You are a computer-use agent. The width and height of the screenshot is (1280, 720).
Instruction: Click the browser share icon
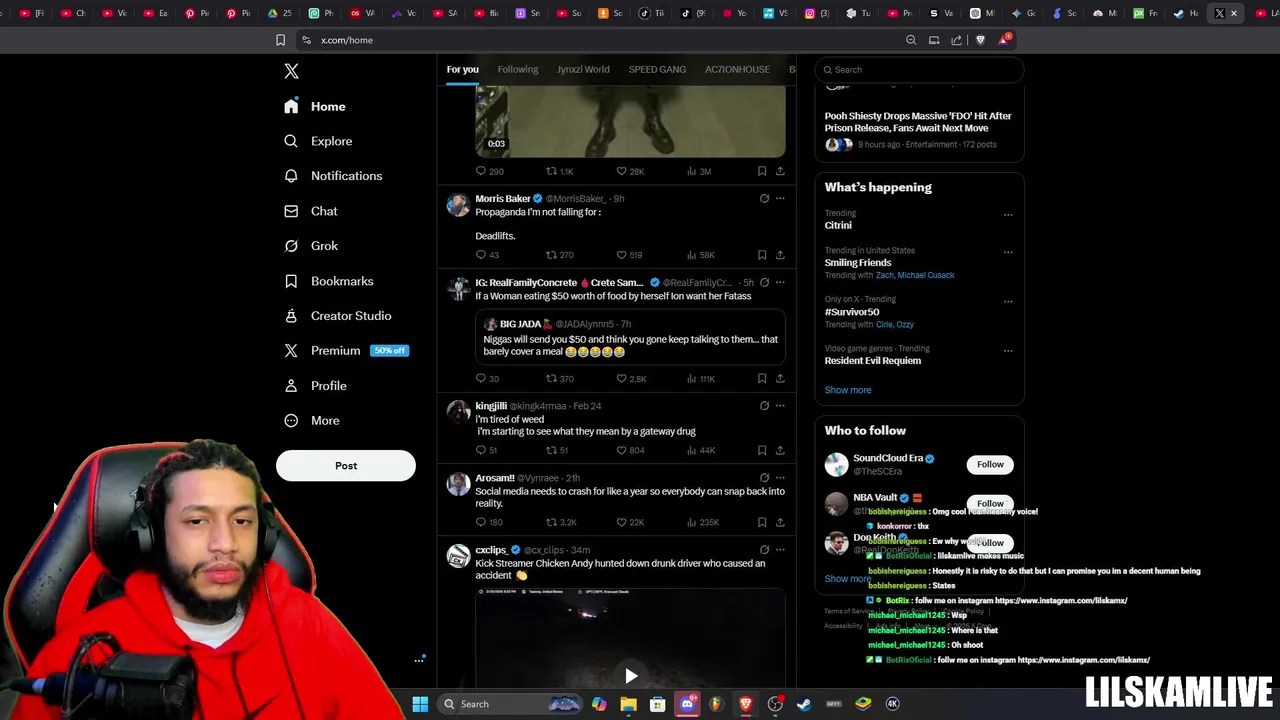tap(957, 40)
